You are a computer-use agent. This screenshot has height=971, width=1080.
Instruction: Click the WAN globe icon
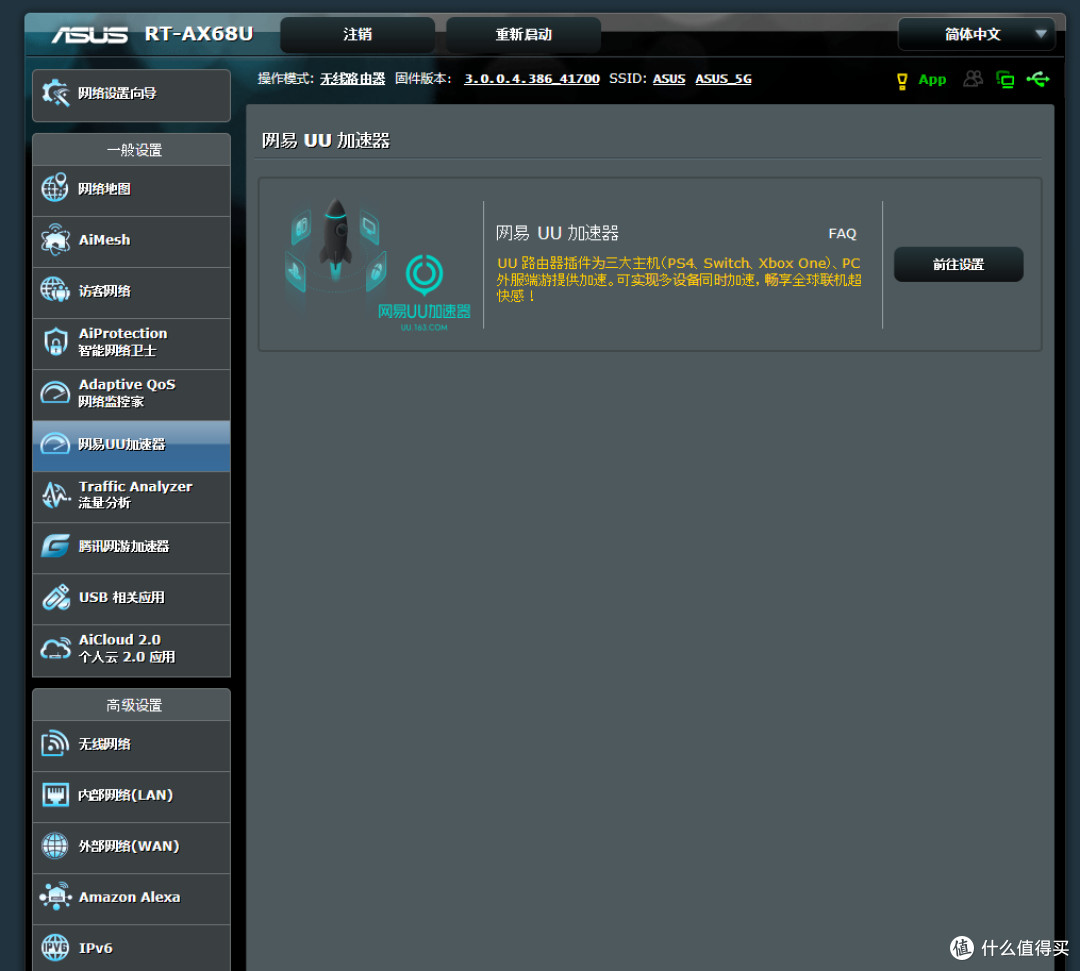click(55, 846)
